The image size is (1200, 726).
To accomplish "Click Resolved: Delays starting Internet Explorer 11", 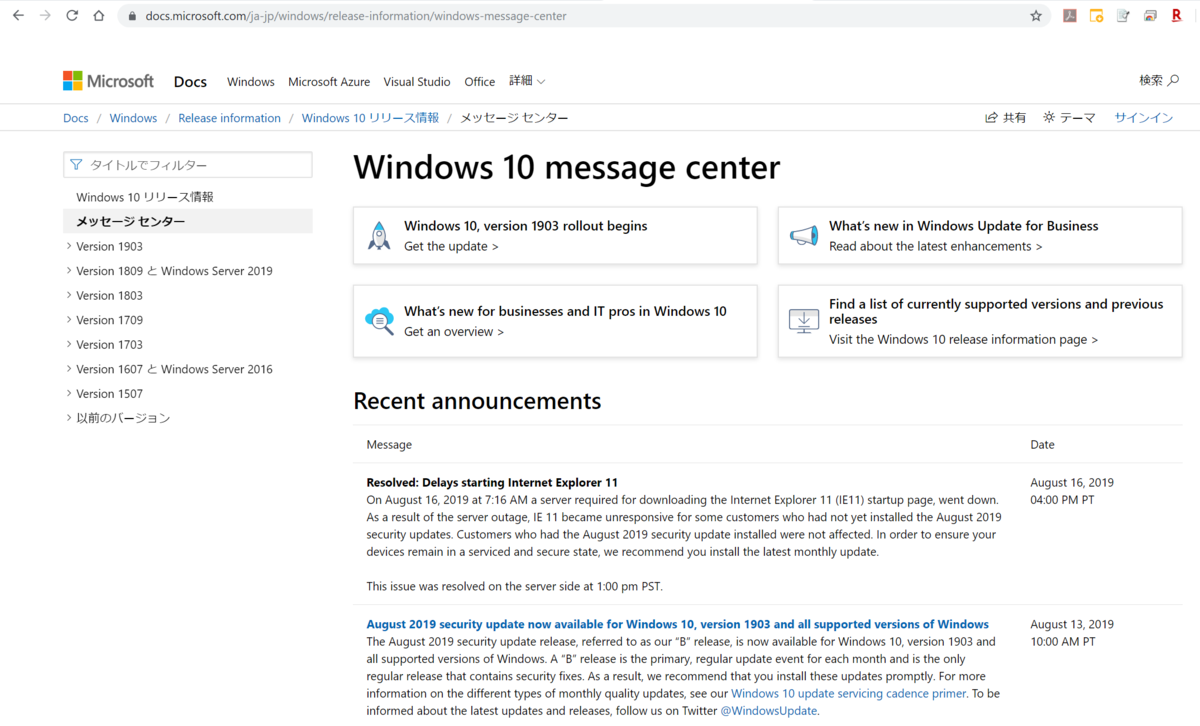I will point(492,482).
